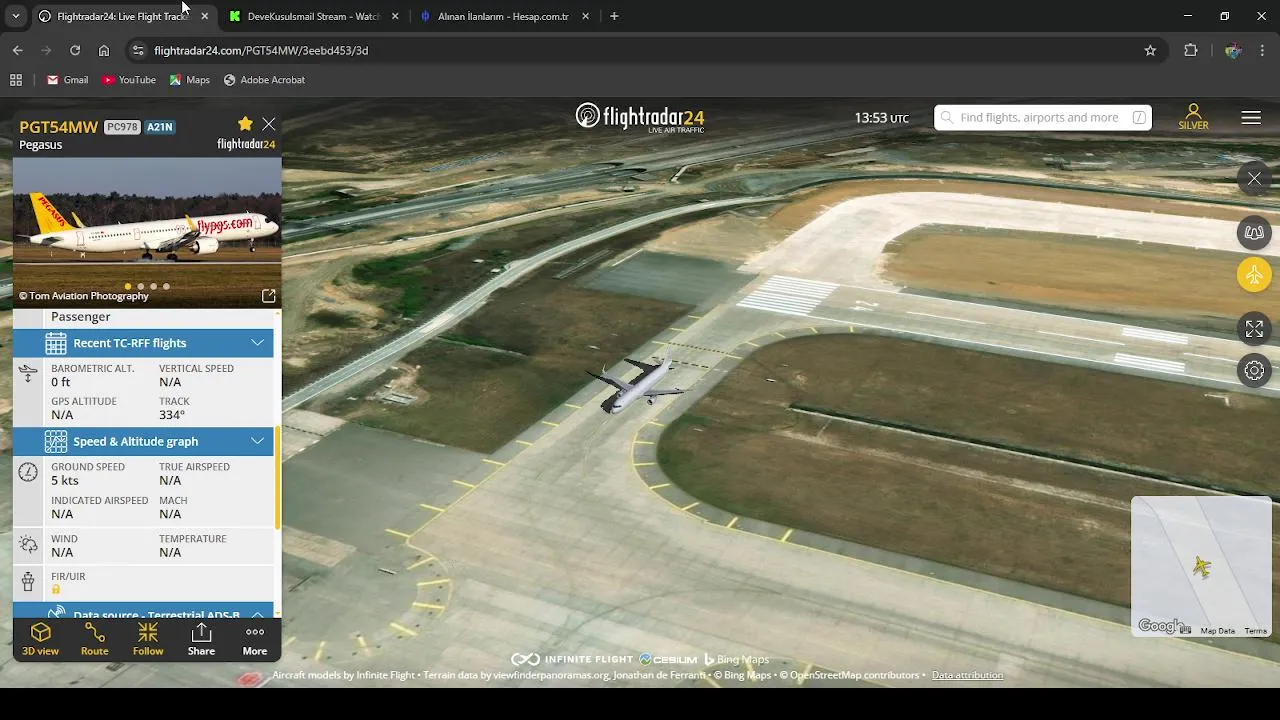This screenshot has height=720, width=1280.
Task: Collapse Data source Terrestrial ADS-B section
Action: coord(257,614)
